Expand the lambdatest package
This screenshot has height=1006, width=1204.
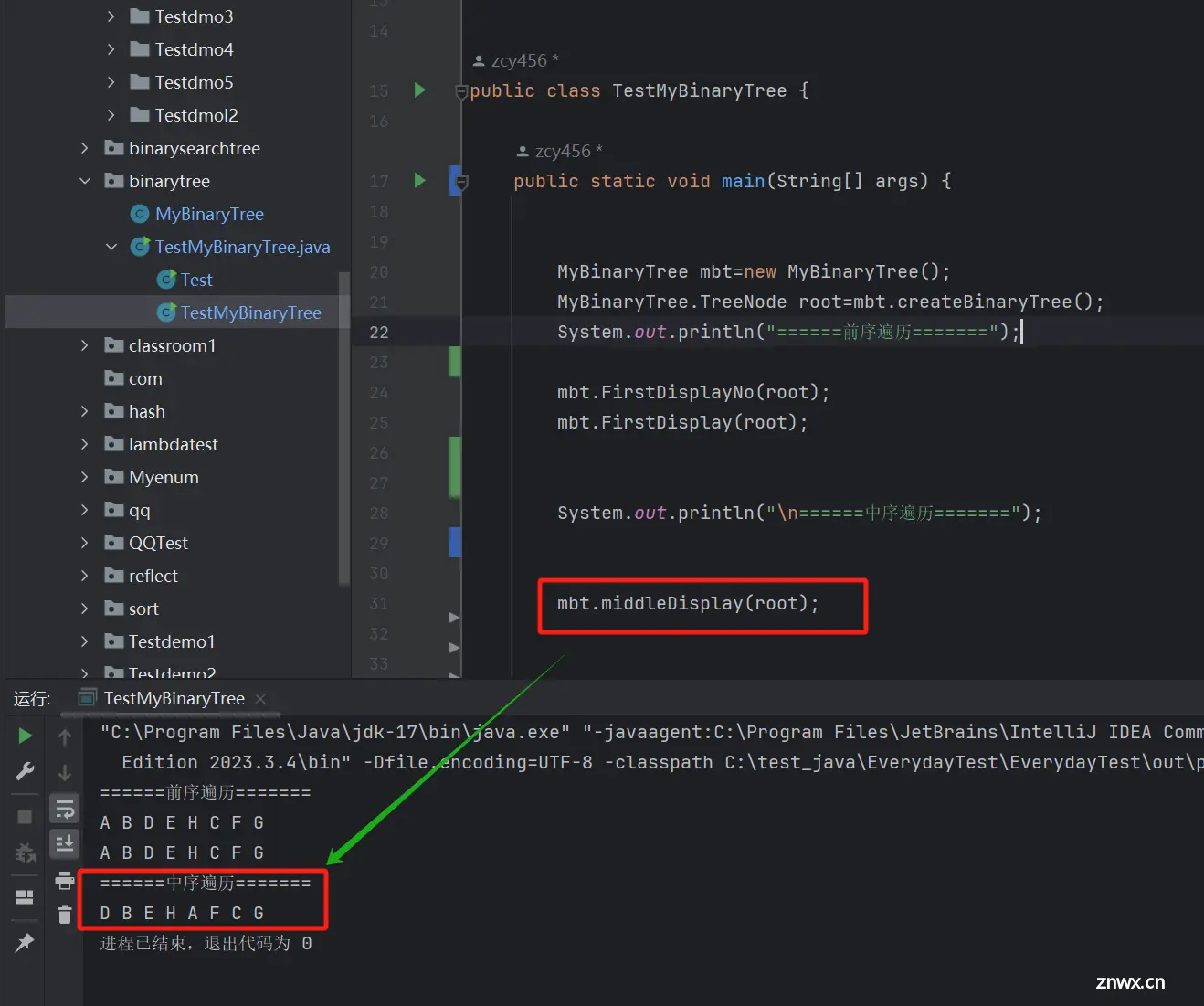pos(85,444)
